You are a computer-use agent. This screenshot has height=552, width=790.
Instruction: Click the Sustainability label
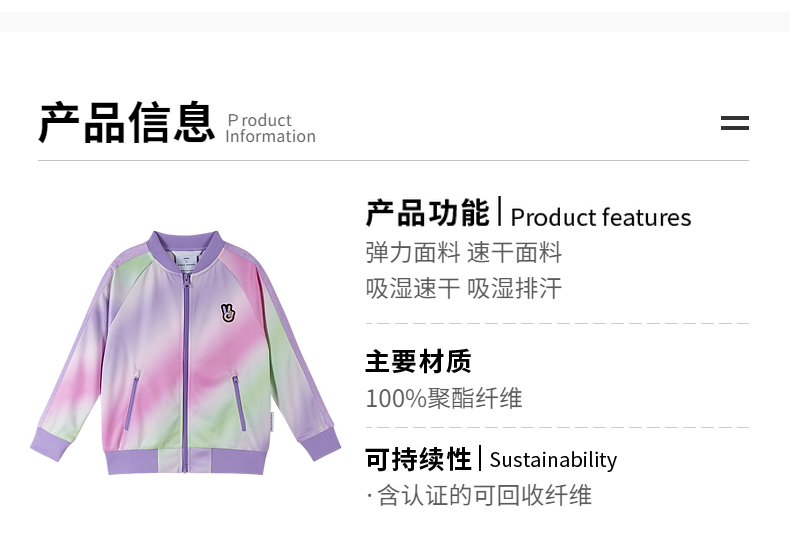tap(553, 460)
